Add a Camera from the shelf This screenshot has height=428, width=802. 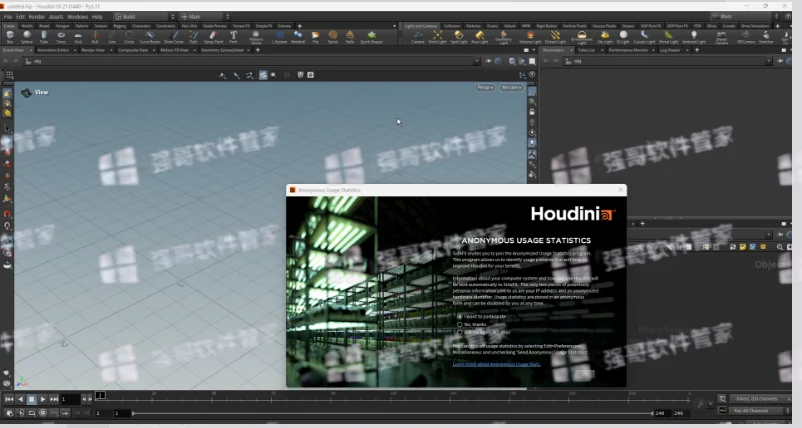click(x=418, y=36)
